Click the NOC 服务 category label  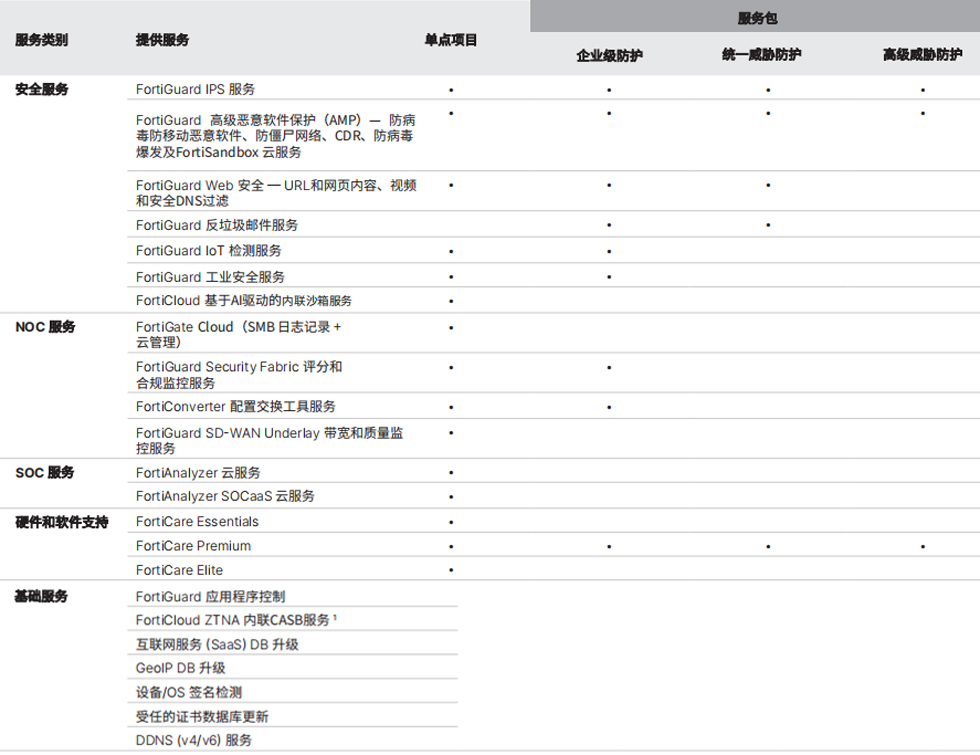click(x=45, y=327)
